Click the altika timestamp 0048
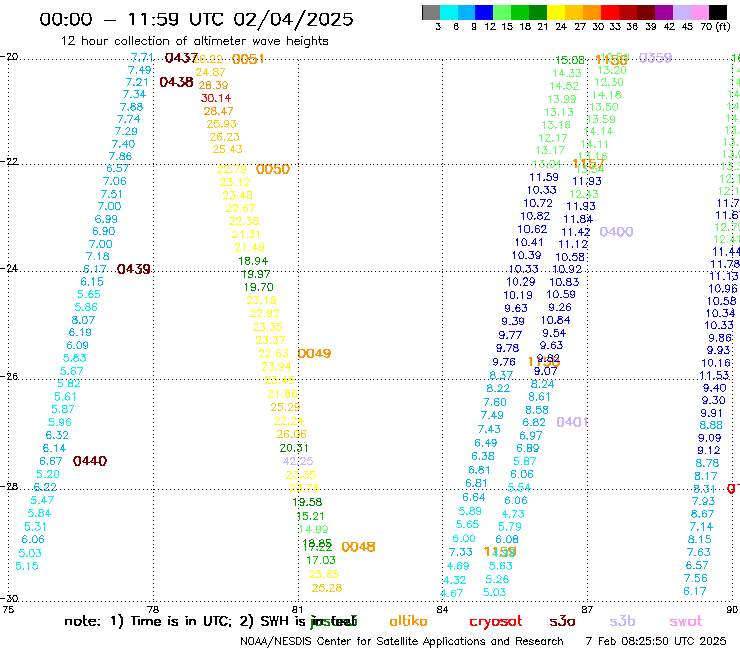740x650 pixels. point(358,547)
